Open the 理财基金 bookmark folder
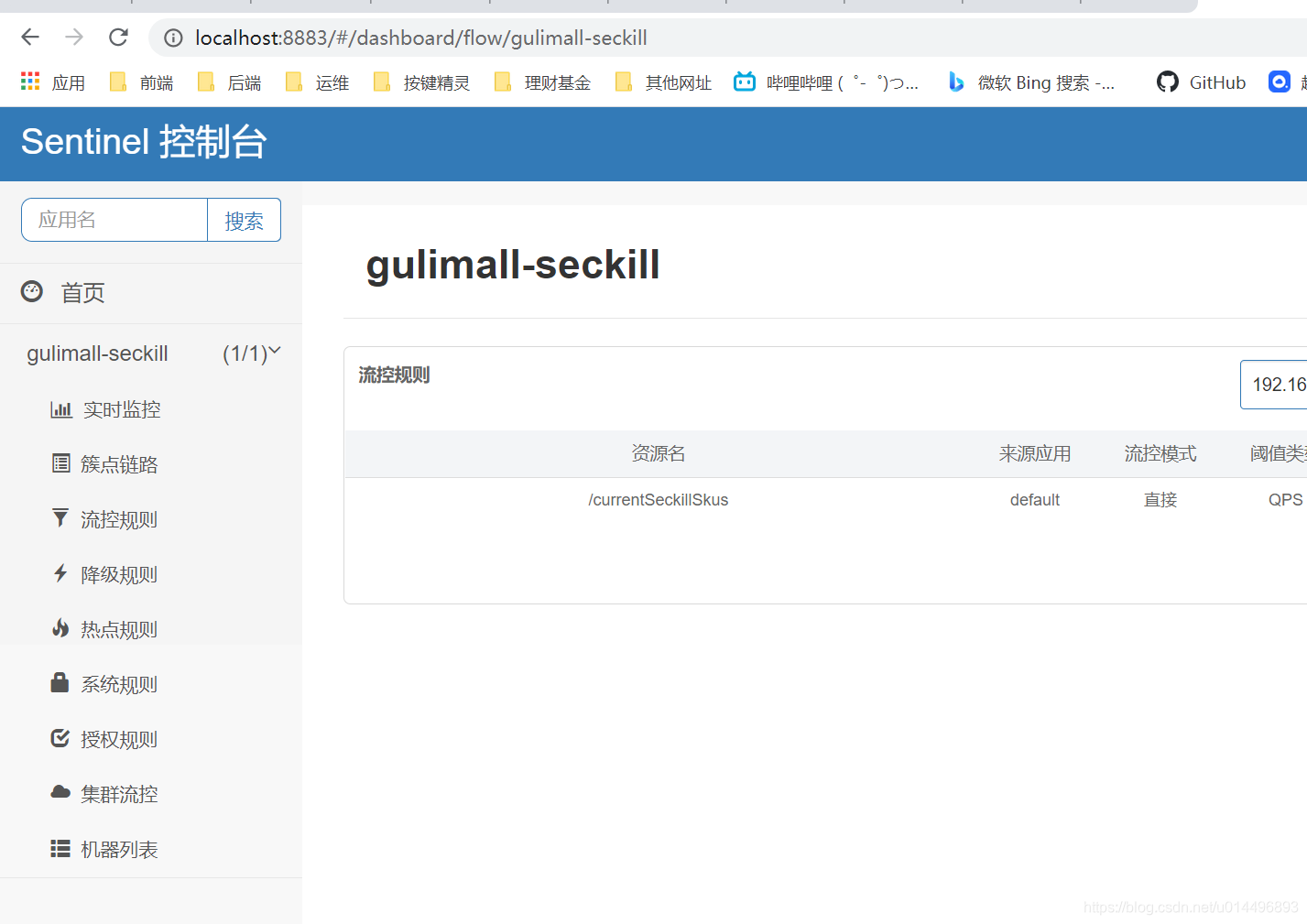The height and width of the screenshot is (924, 1307). tap(542, 82)
